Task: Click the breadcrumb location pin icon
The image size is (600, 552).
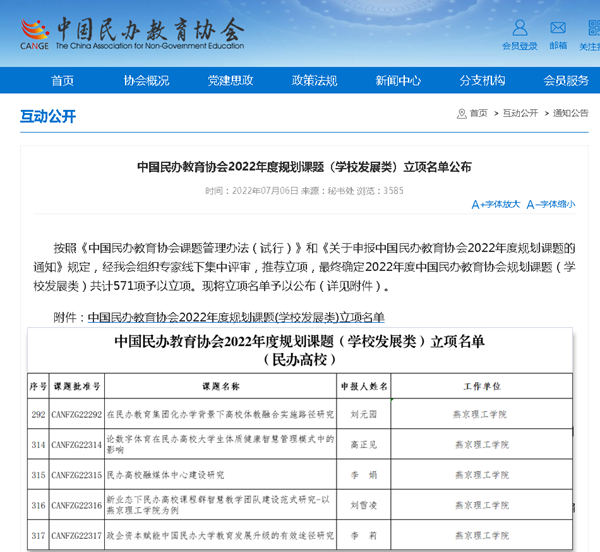Action: pyautogui.click(x=461, y=113)
